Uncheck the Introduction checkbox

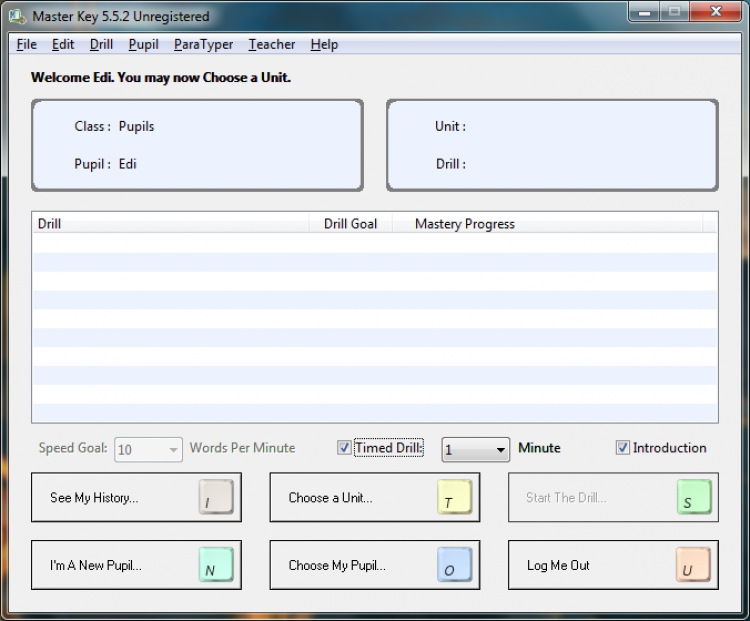click(622, 448)
